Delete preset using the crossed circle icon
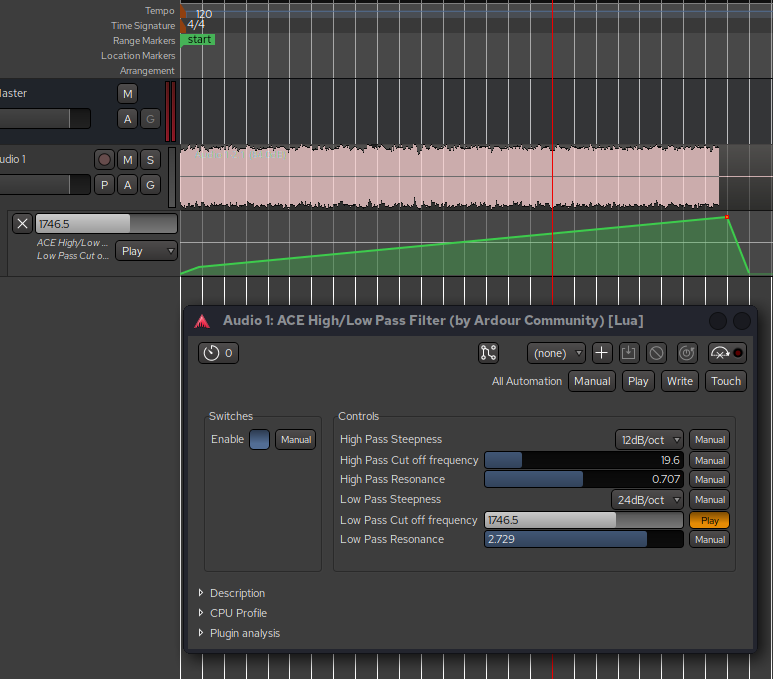Image resolution: width=773 pixels, height=679 pixels. (x=657, y=353)
